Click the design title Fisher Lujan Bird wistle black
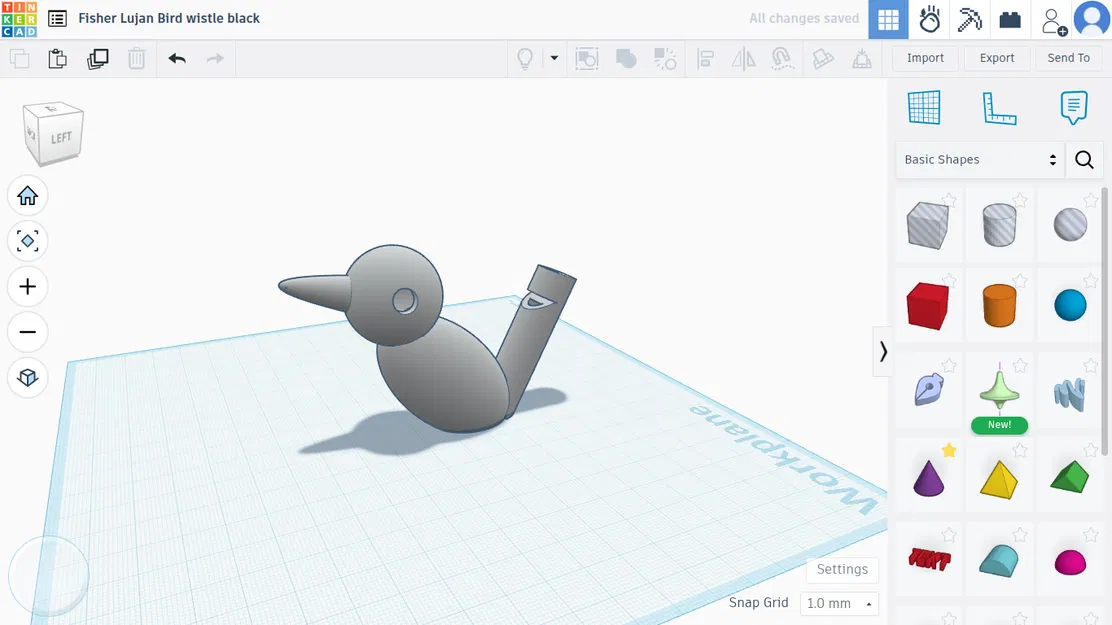Viewport: 1112px width, 625px height. (169, 18)
